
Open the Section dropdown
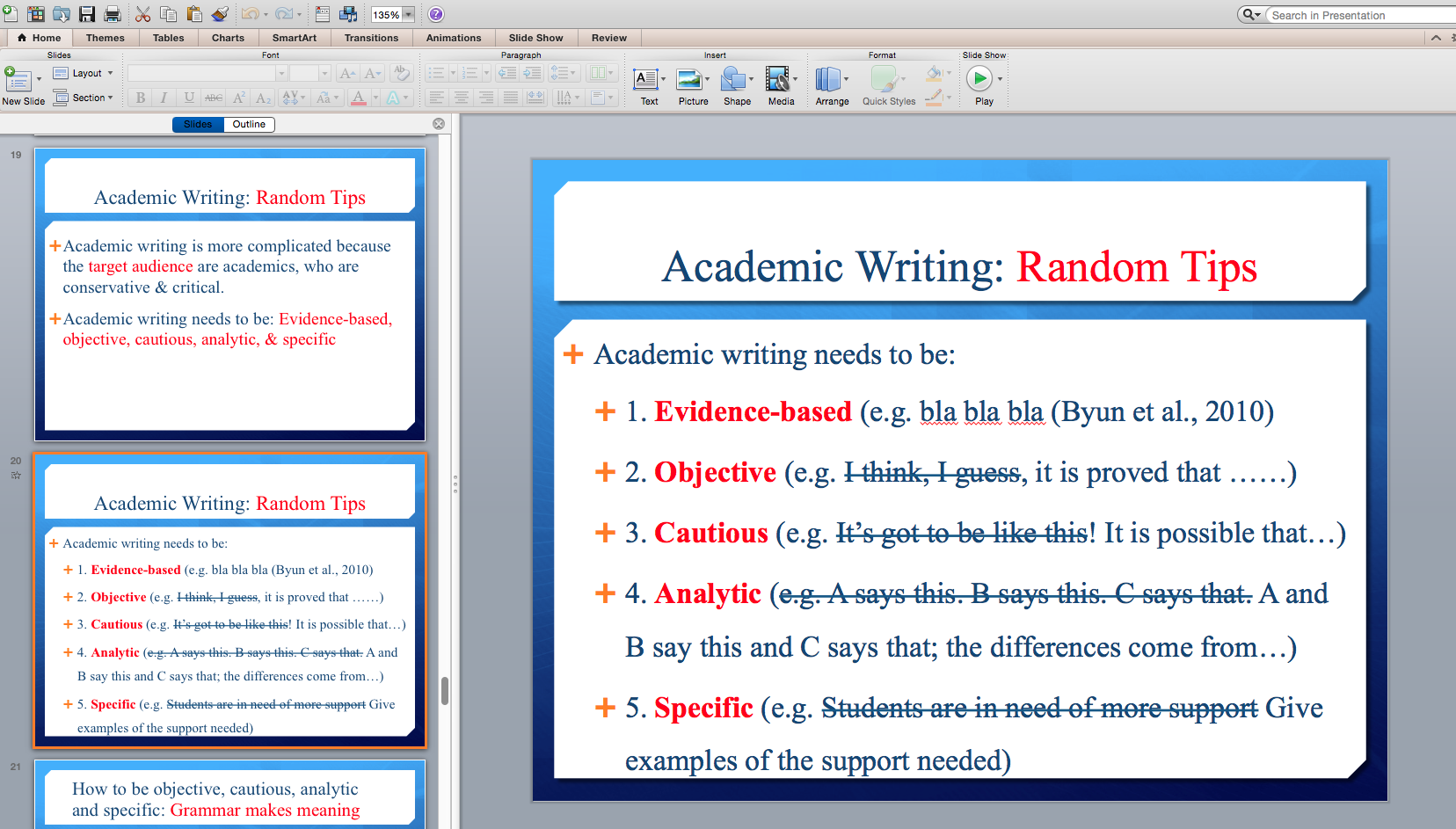(84, 98)
